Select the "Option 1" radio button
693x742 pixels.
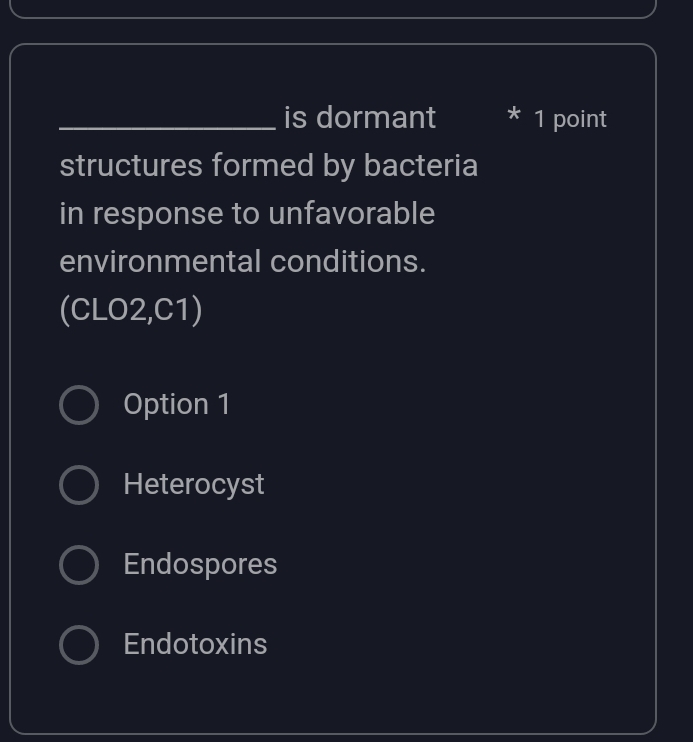(x=79, y=406)
